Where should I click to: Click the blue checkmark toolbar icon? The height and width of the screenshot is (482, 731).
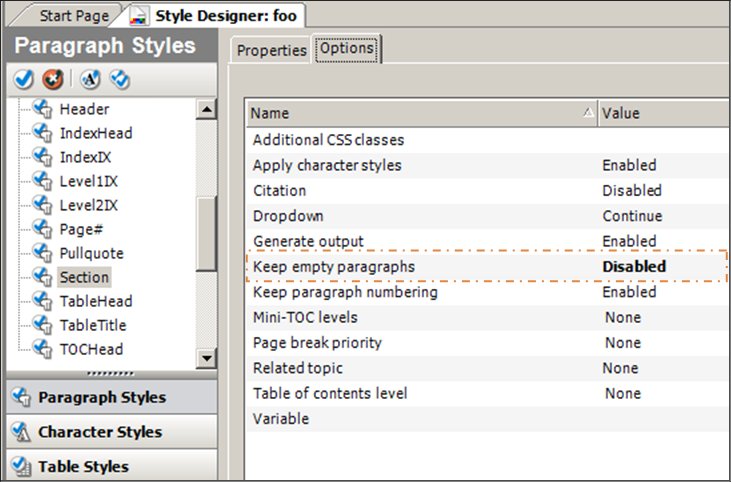pyautogui.click(x=25, y=79)
